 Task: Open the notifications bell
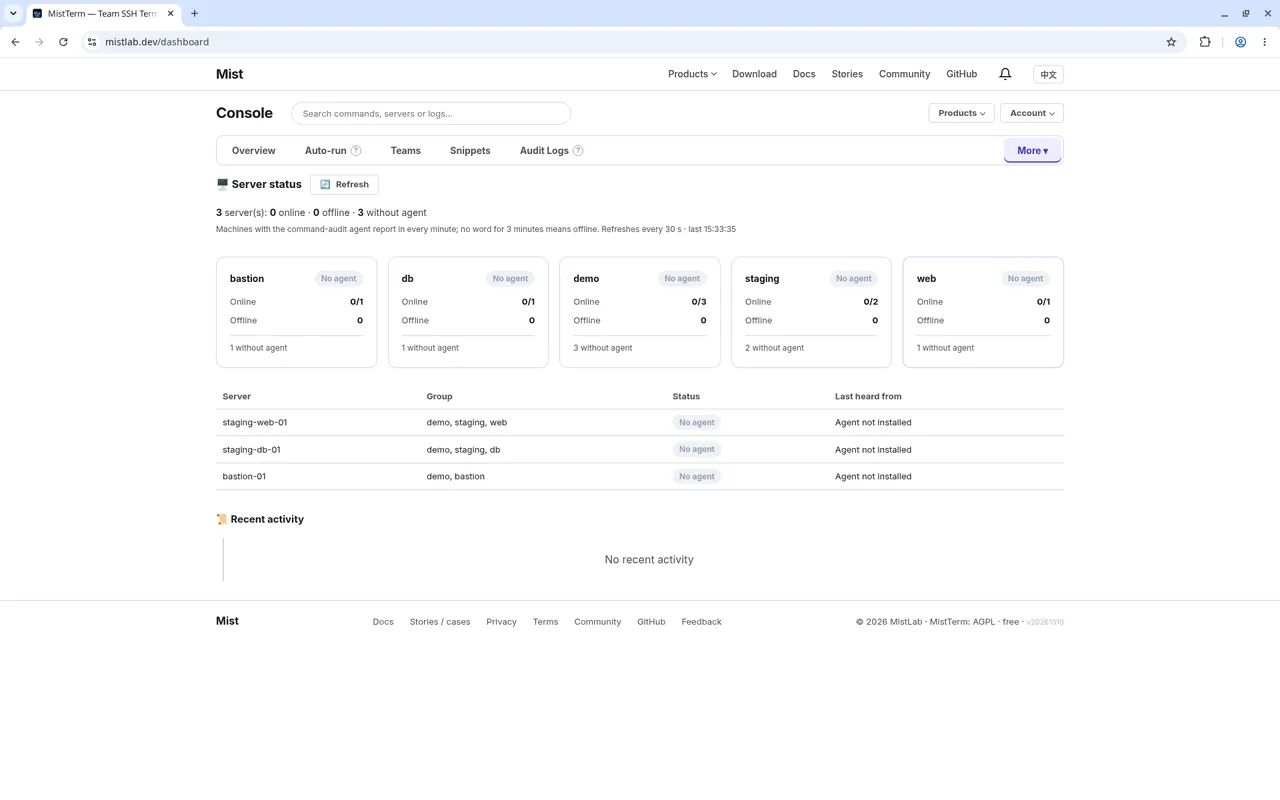(1005, 74)
